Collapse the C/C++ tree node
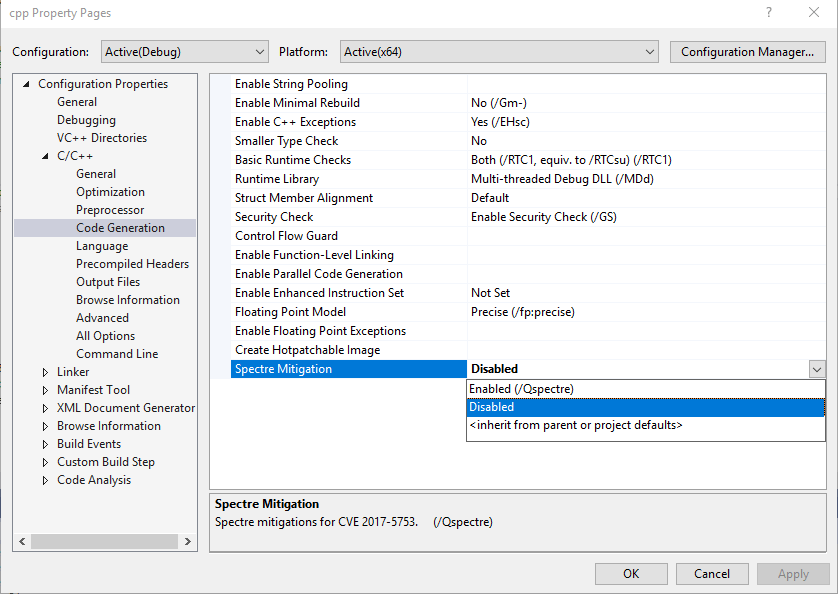The image size is (838, 594). [x=44, y=155]
